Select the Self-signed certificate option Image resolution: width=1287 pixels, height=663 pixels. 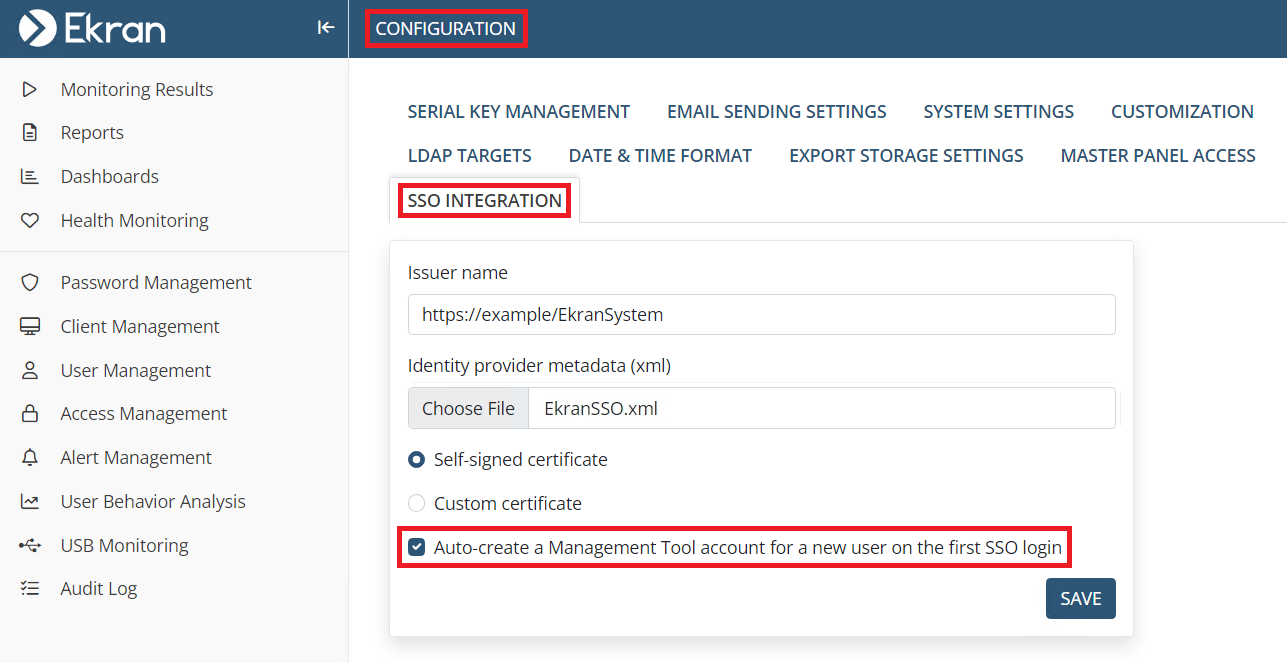point(416,460)
